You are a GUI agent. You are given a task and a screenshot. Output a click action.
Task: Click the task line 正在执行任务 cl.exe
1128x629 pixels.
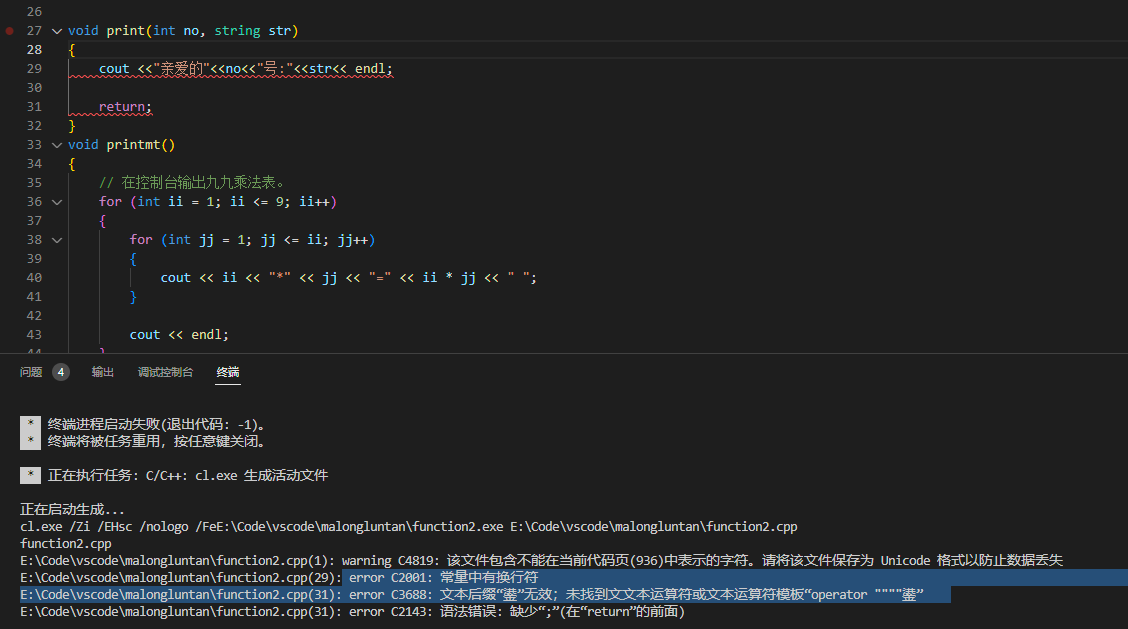point(188,476)
